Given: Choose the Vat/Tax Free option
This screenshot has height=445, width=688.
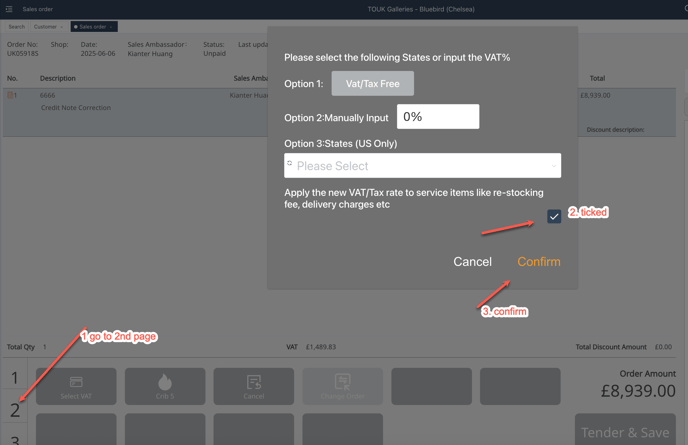Looking at the screenshot, I should pyautogui.click(x=372, y=84).
